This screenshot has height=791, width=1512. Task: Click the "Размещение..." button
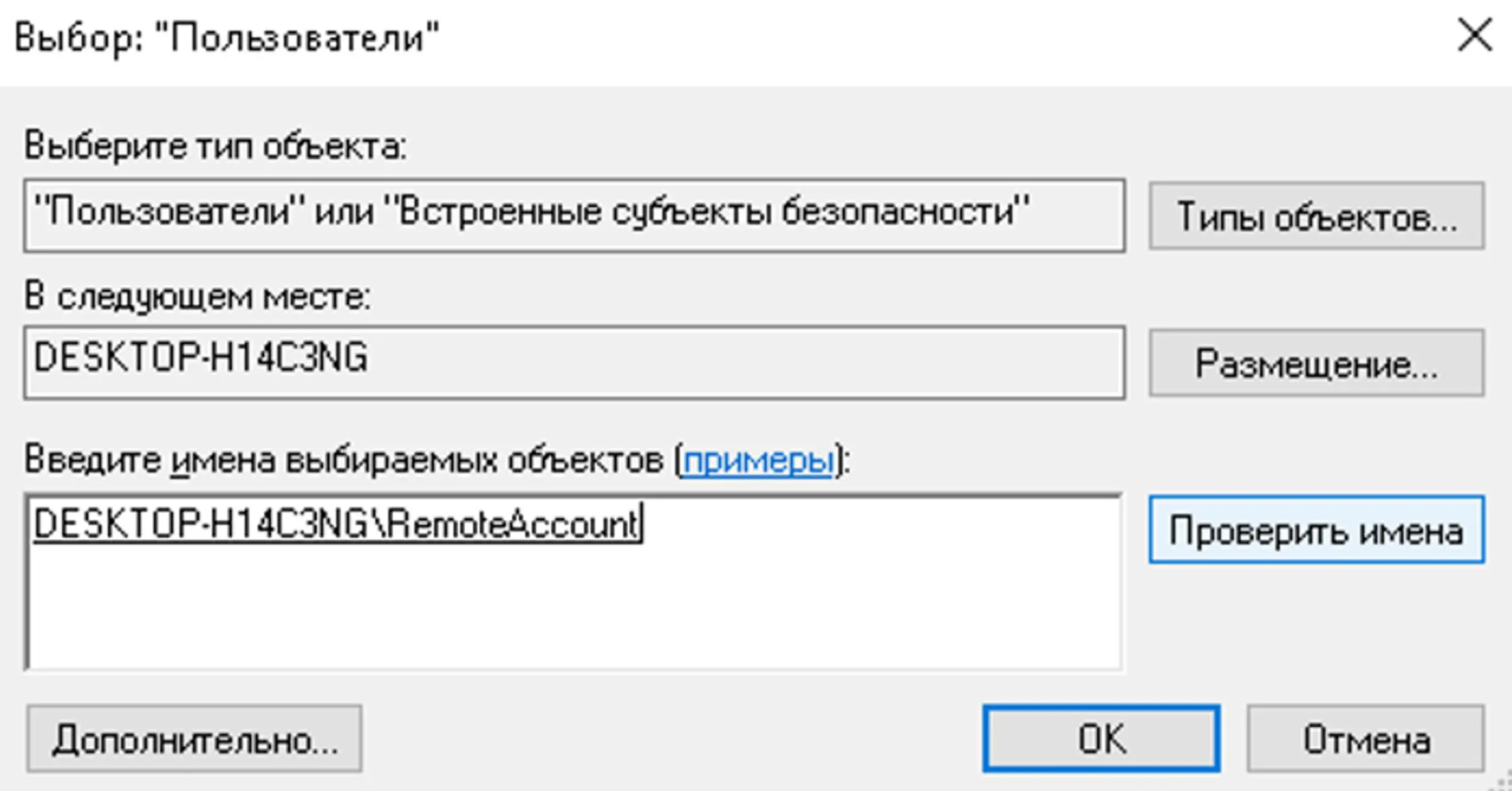1316,363
